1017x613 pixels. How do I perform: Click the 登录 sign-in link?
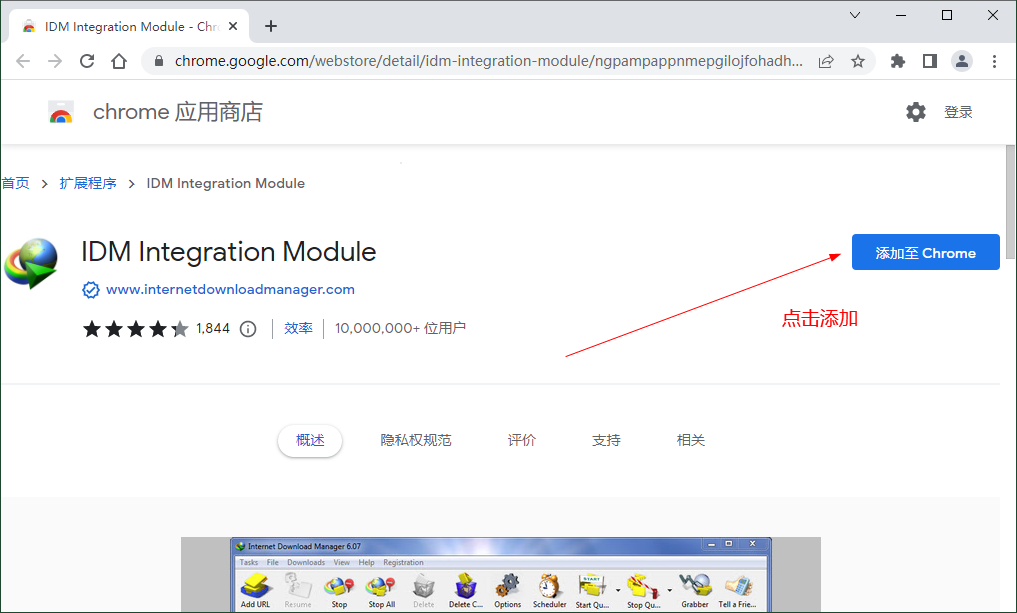coord(958,112)
